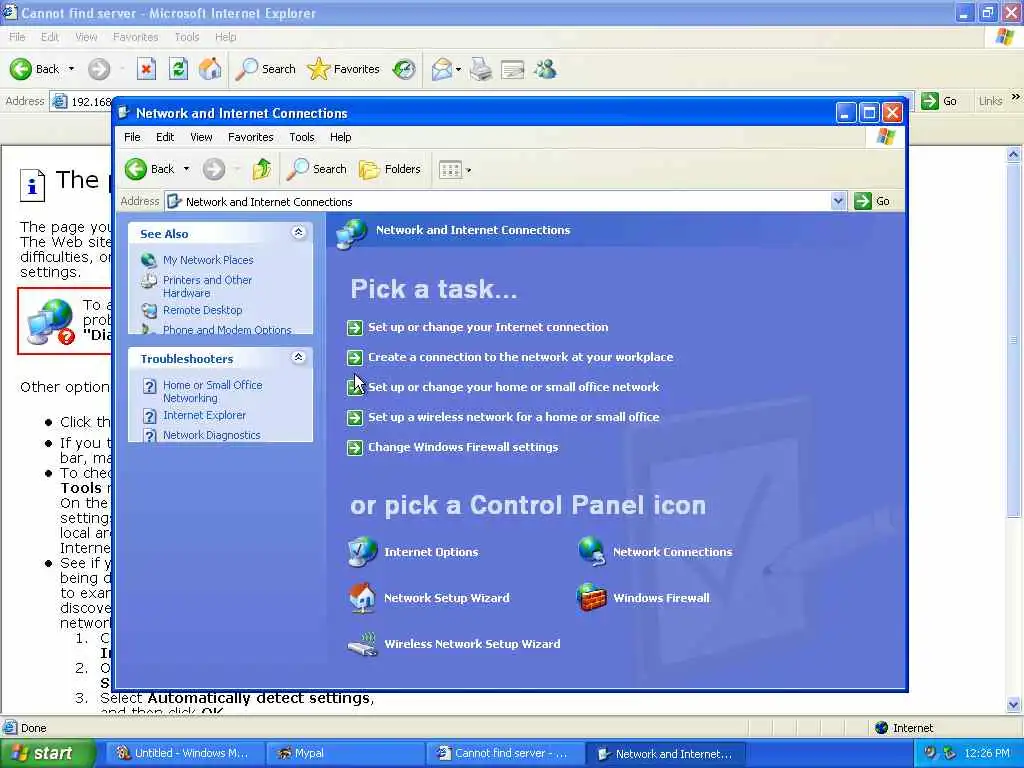Open Back history dropdown in Network Connections window
The height and width of the screenshot is (768, 1024).
tap(186, 169)
